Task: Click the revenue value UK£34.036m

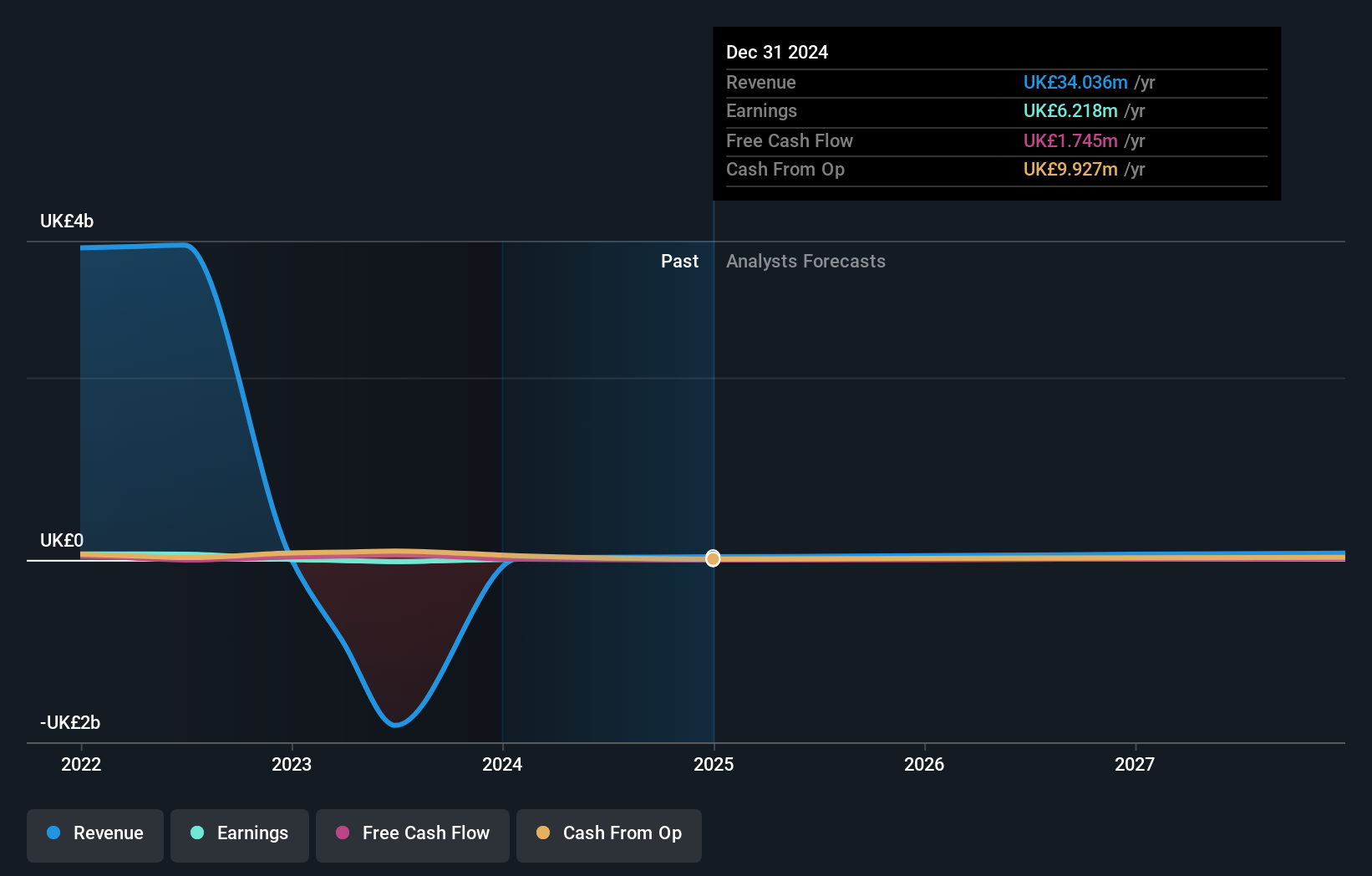Action: click(x=1075, y=83)
